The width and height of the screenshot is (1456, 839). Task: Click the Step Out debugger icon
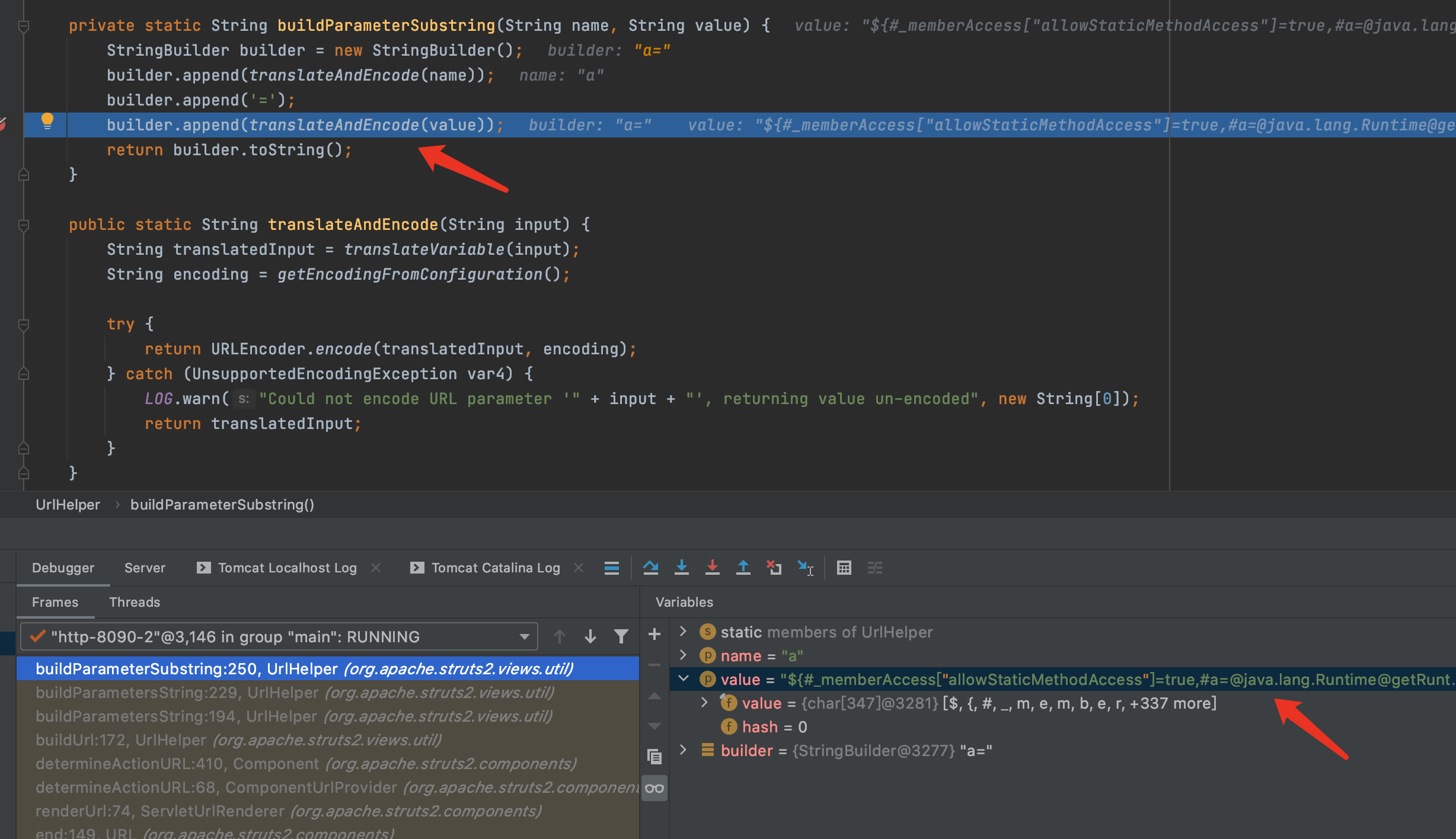coord(743,568)
